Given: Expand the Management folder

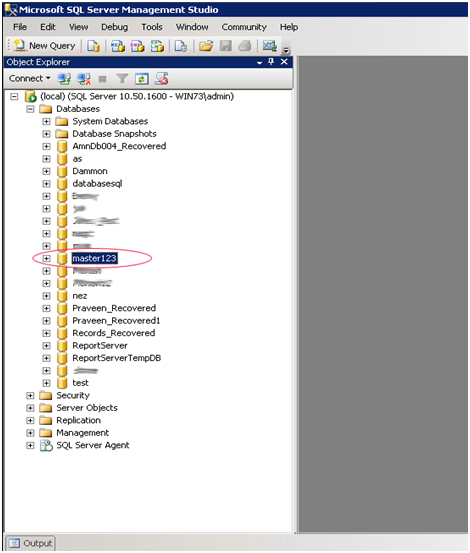Looking at the screenshot, I should [x=30, y=433].
